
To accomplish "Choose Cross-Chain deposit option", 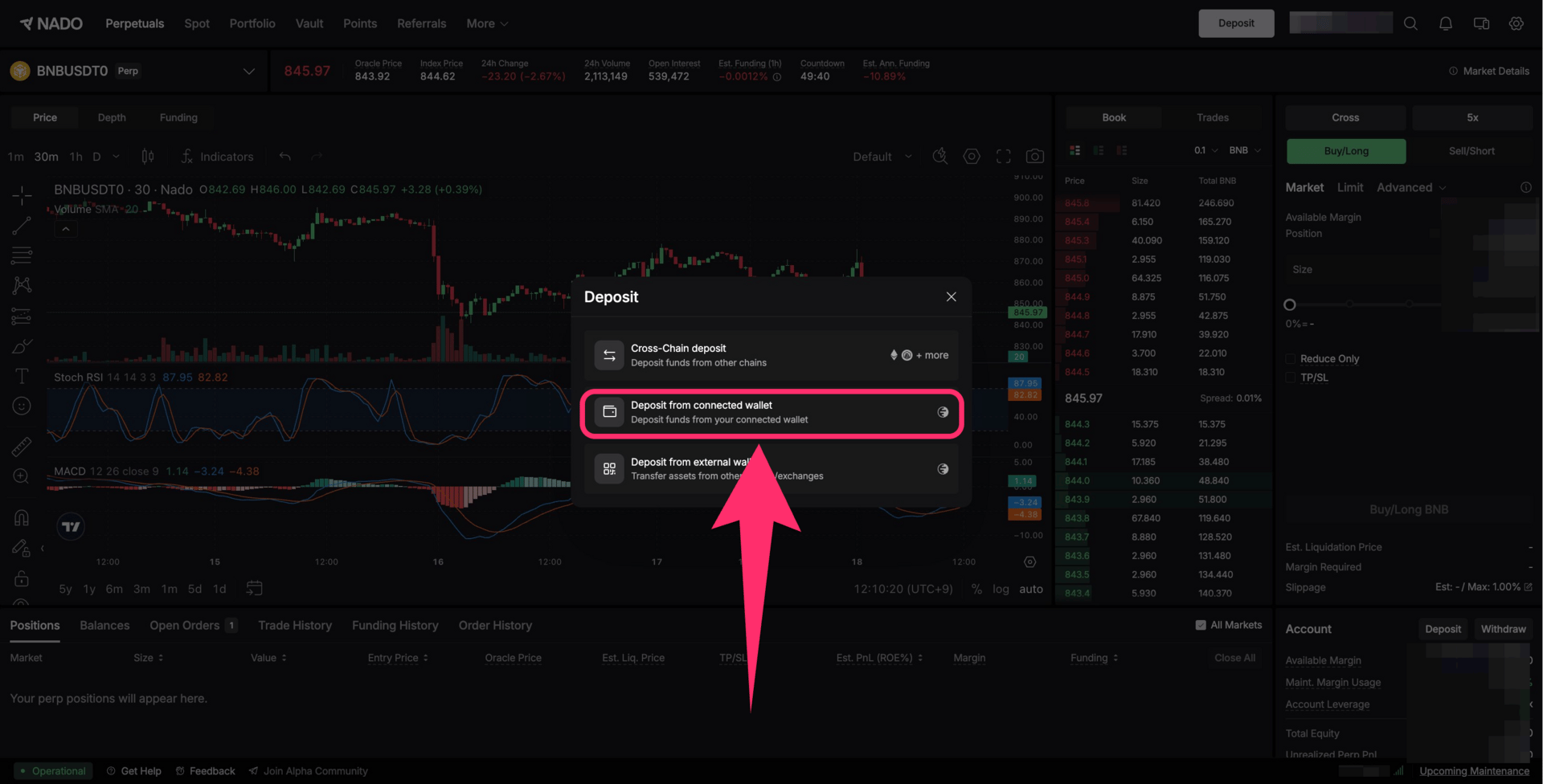I will (x=771, y=355).
